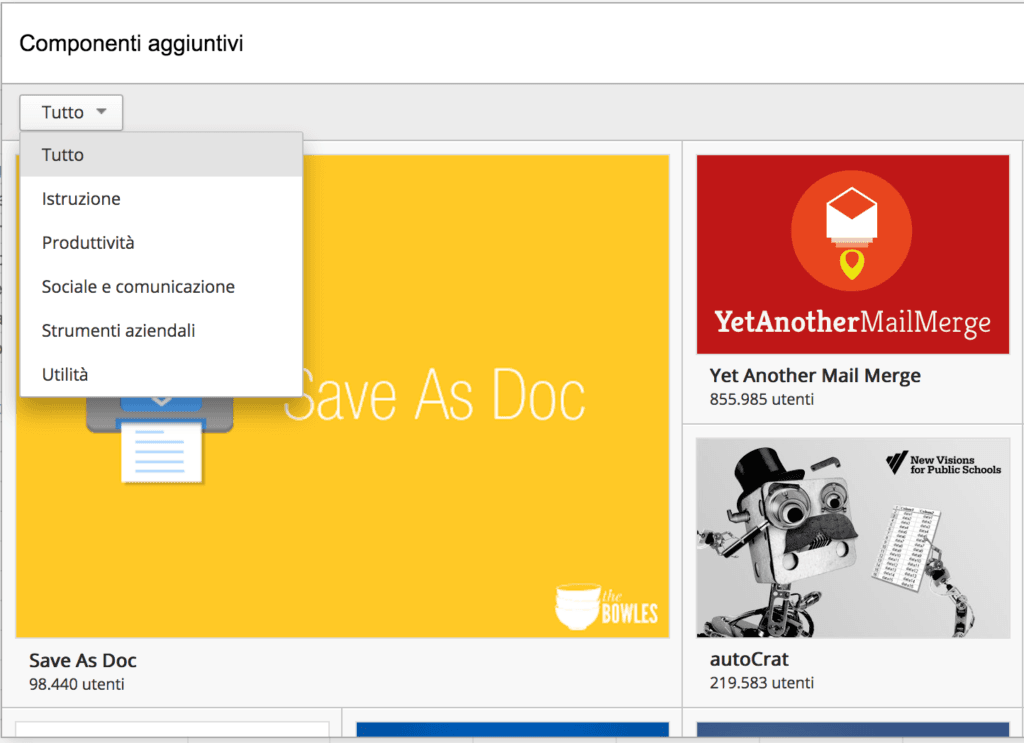Select Sociale e comunicazione category
Image resolution: width=1024 pixels, height=743 pixels.
(161, 286)
